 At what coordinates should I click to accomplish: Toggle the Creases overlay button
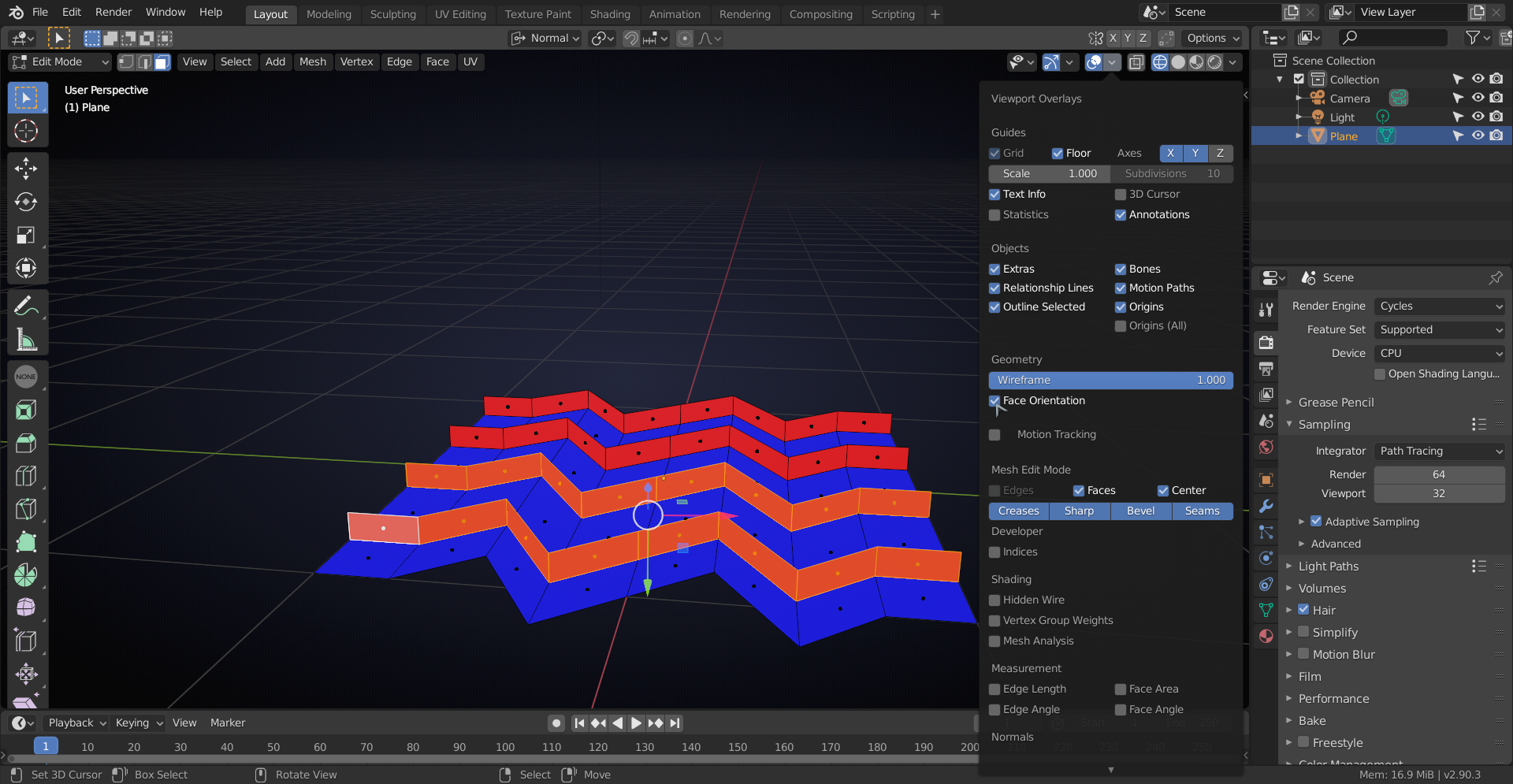(1018, 511)
